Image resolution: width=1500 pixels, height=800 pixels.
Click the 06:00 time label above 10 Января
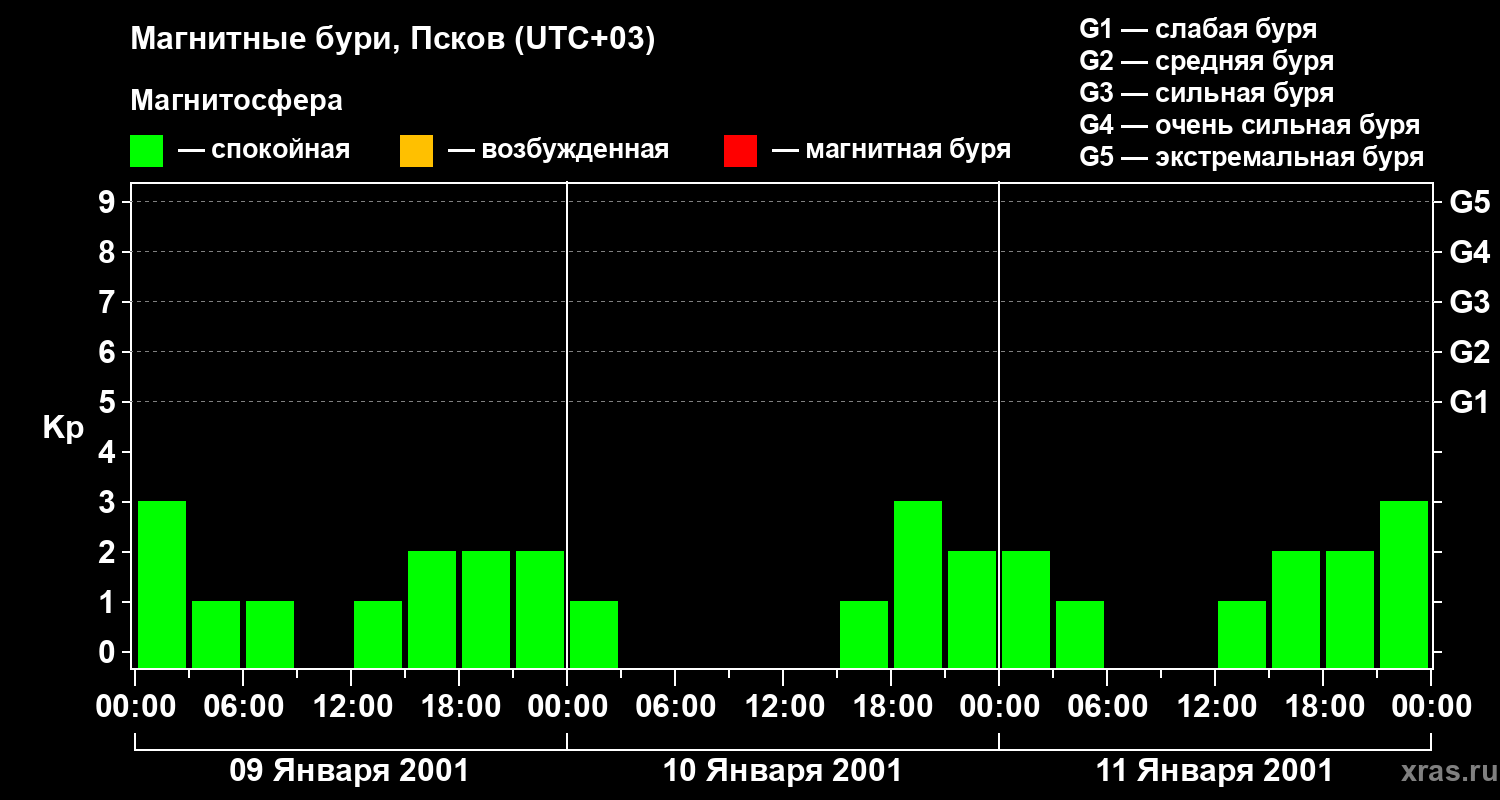coord(675,707)
